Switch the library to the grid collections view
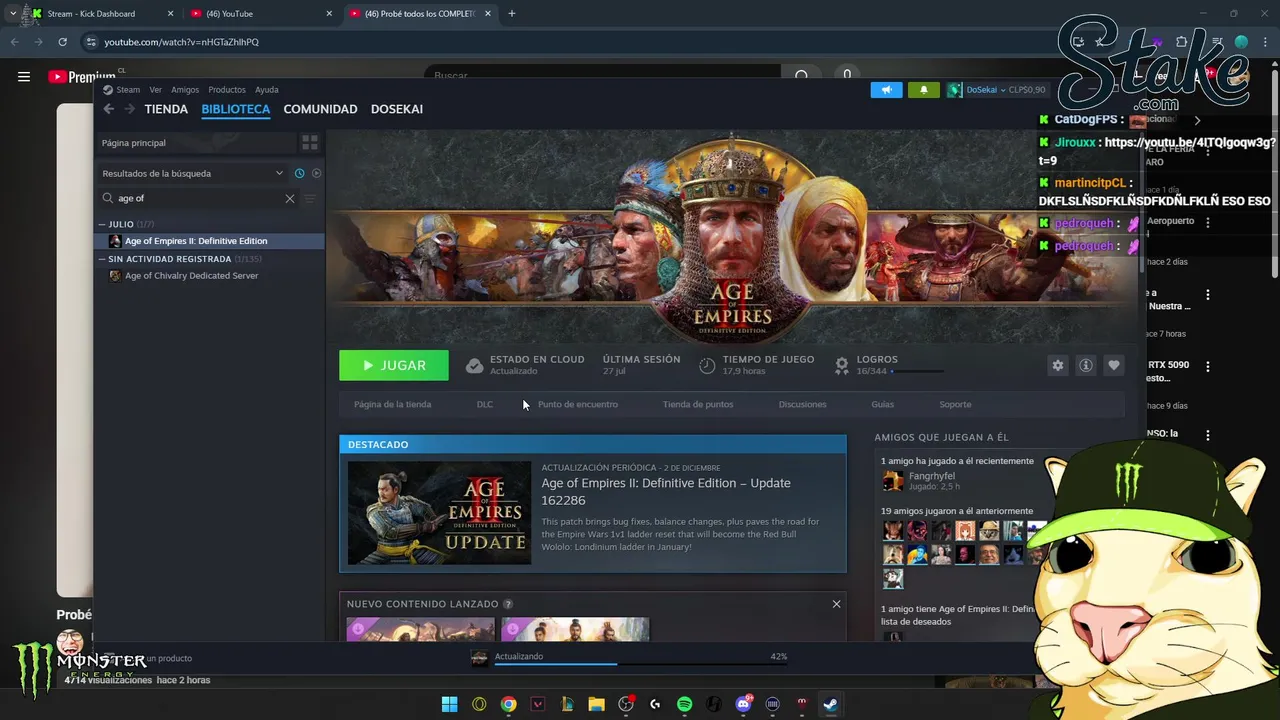 [x=310, y=143]
